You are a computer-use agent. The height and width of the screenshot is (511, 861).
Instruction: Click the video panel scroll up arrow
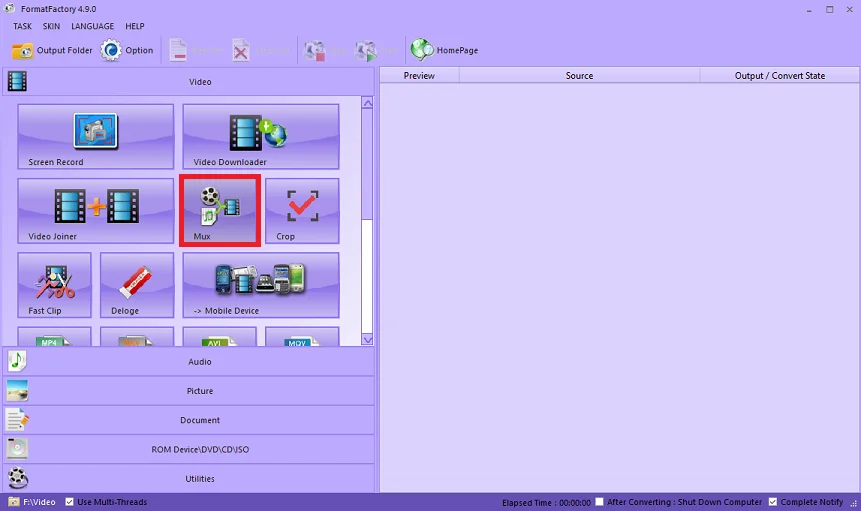coord(367,103)
